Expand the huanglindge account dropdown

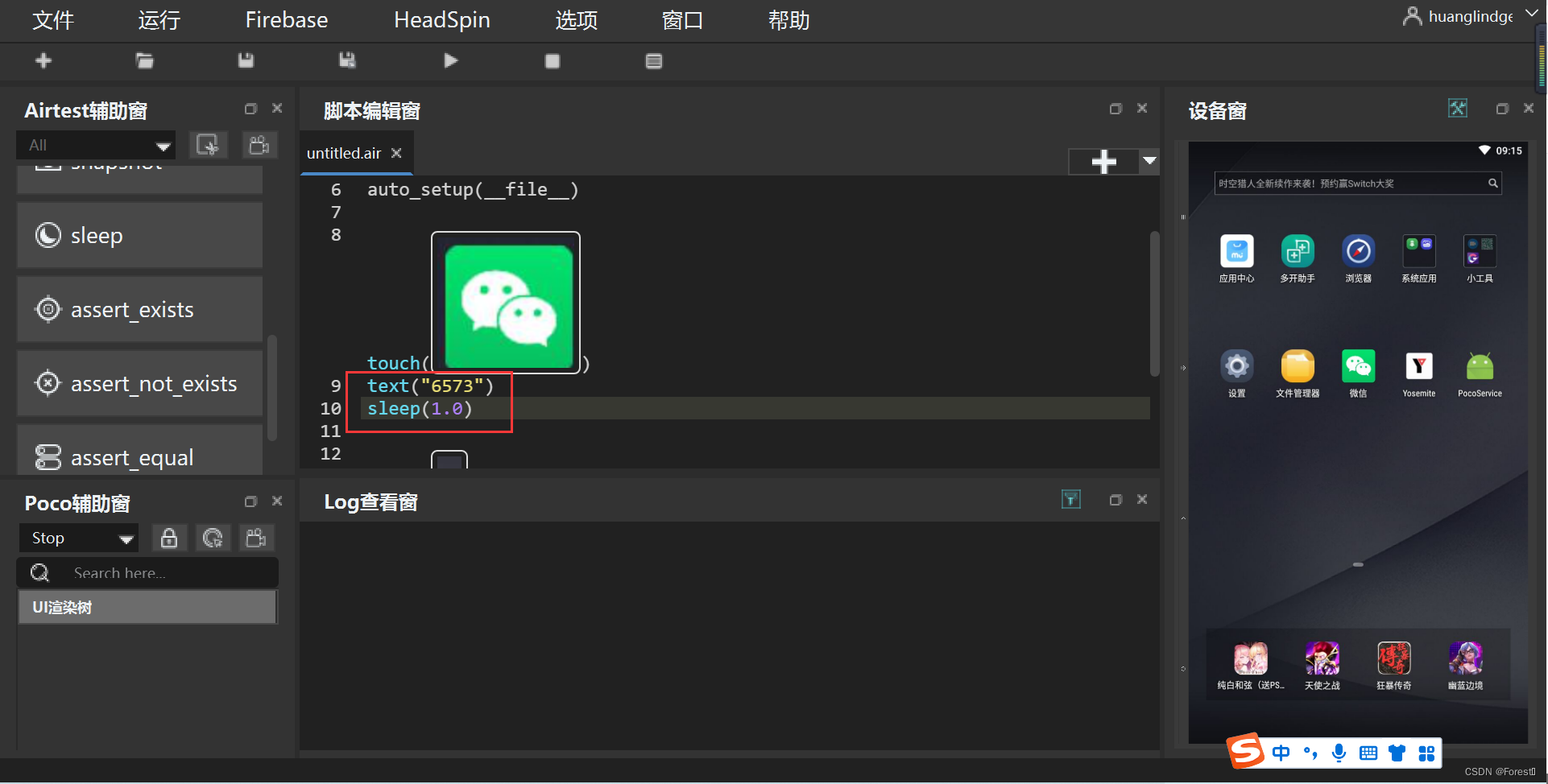tap(1531, 14)
